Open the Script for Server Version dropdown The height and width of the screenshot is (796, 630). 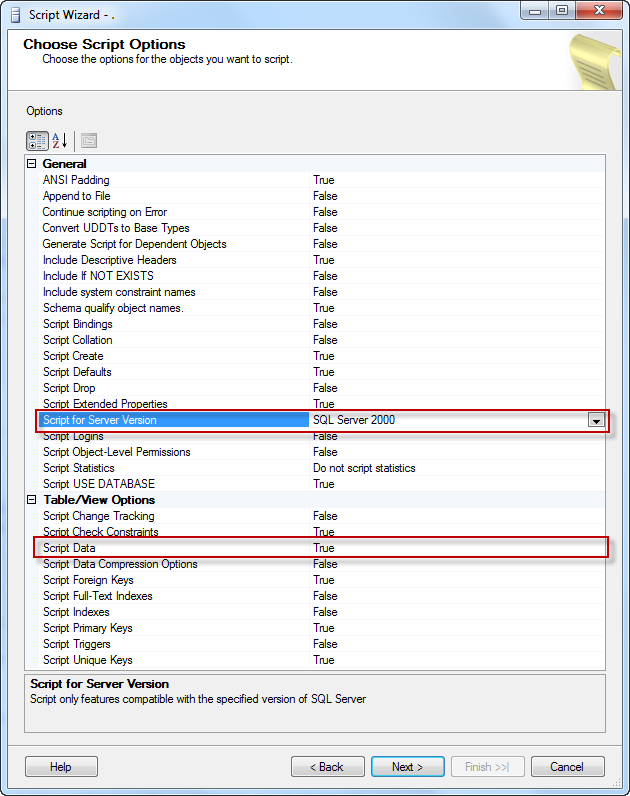point(596,421)
